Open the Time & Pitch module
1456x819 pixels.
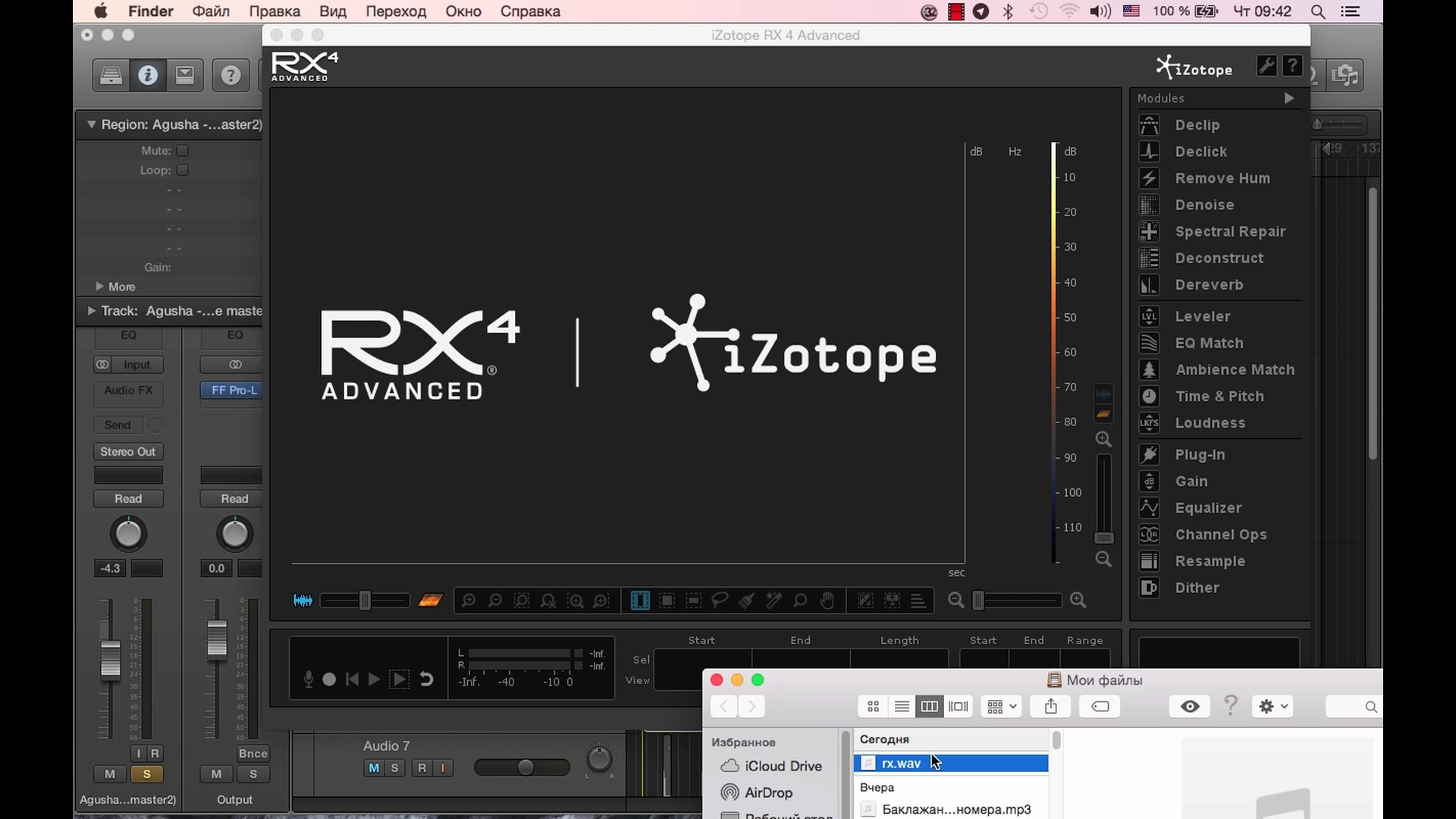click(1219, 396)
